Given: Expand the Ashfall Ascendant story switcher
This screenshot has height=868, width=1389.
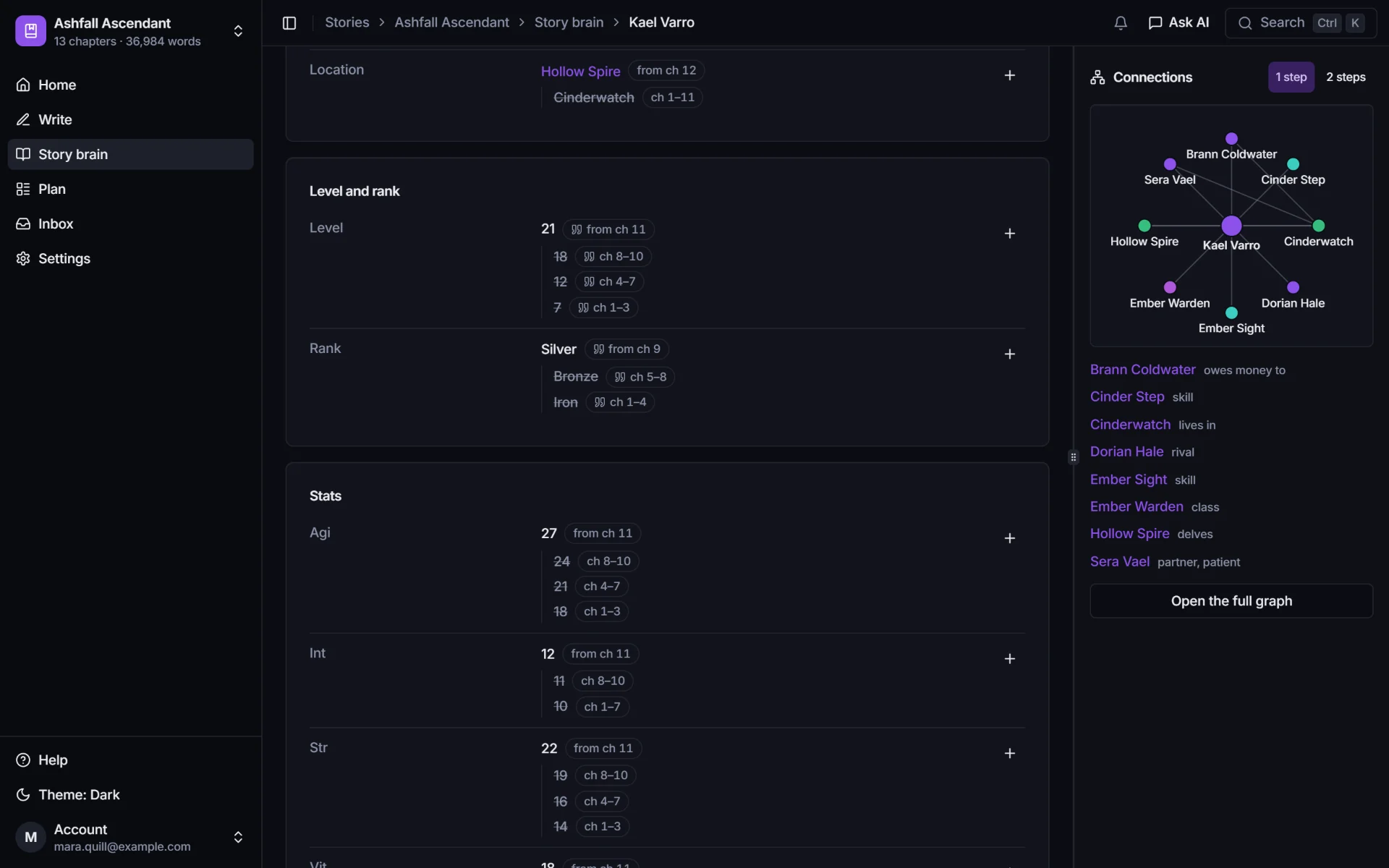Looking at the screenshot, I should click(x=238, y=31).
